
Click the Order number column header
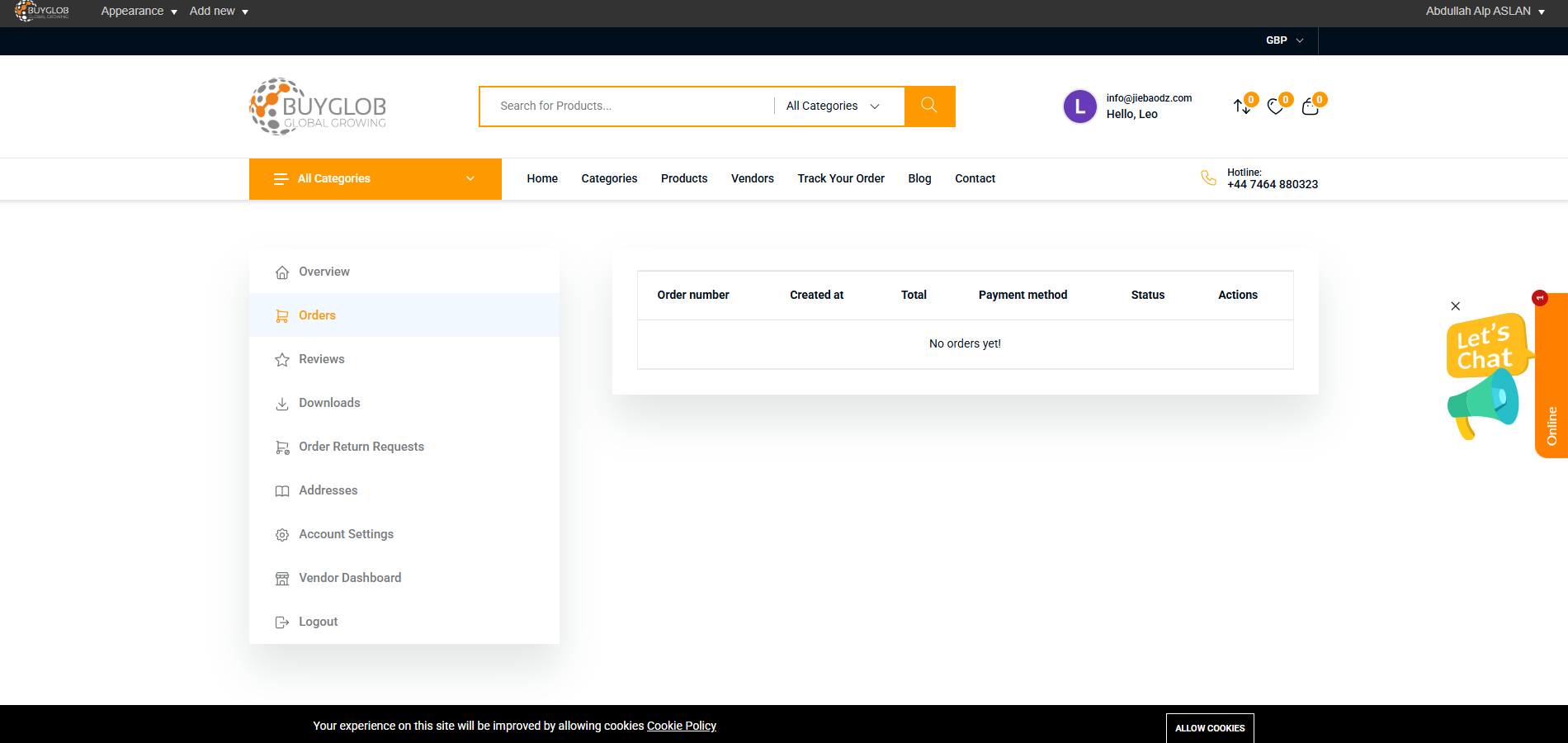point(693,296)
